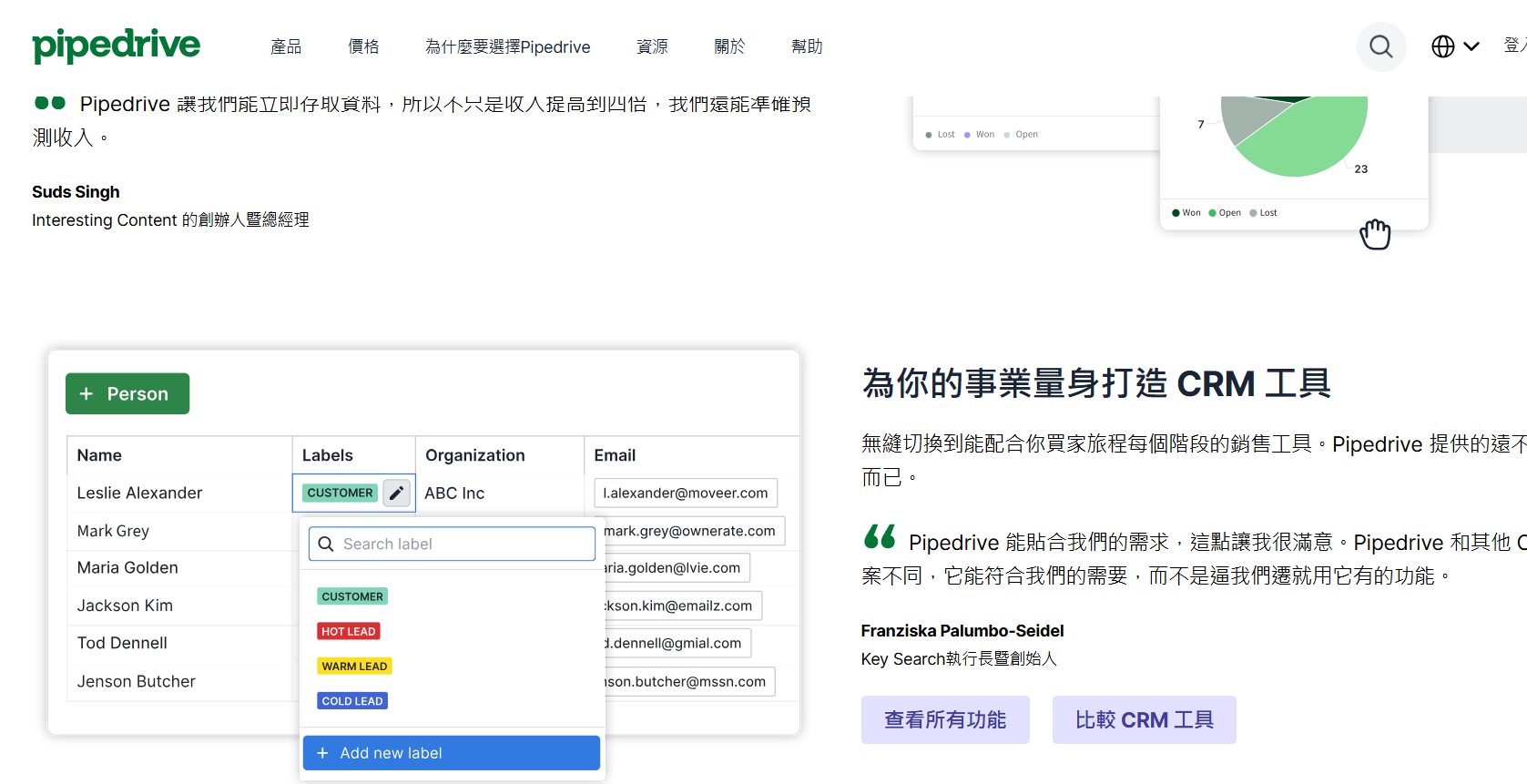Image resolution: width=1527 pixels, height=784 pixels.
Task: Open the 關於 navigation menu
Action: [x=729, y=46]
